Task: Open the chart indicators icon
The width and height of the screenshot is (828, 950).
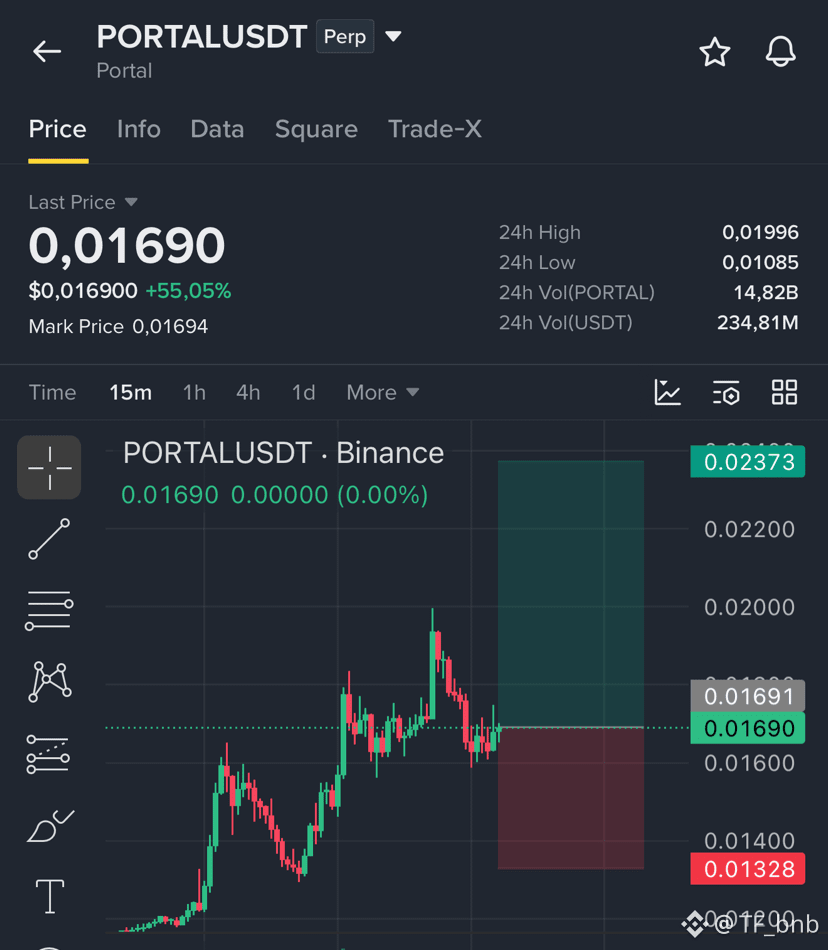Action: [x=667, y=392]
